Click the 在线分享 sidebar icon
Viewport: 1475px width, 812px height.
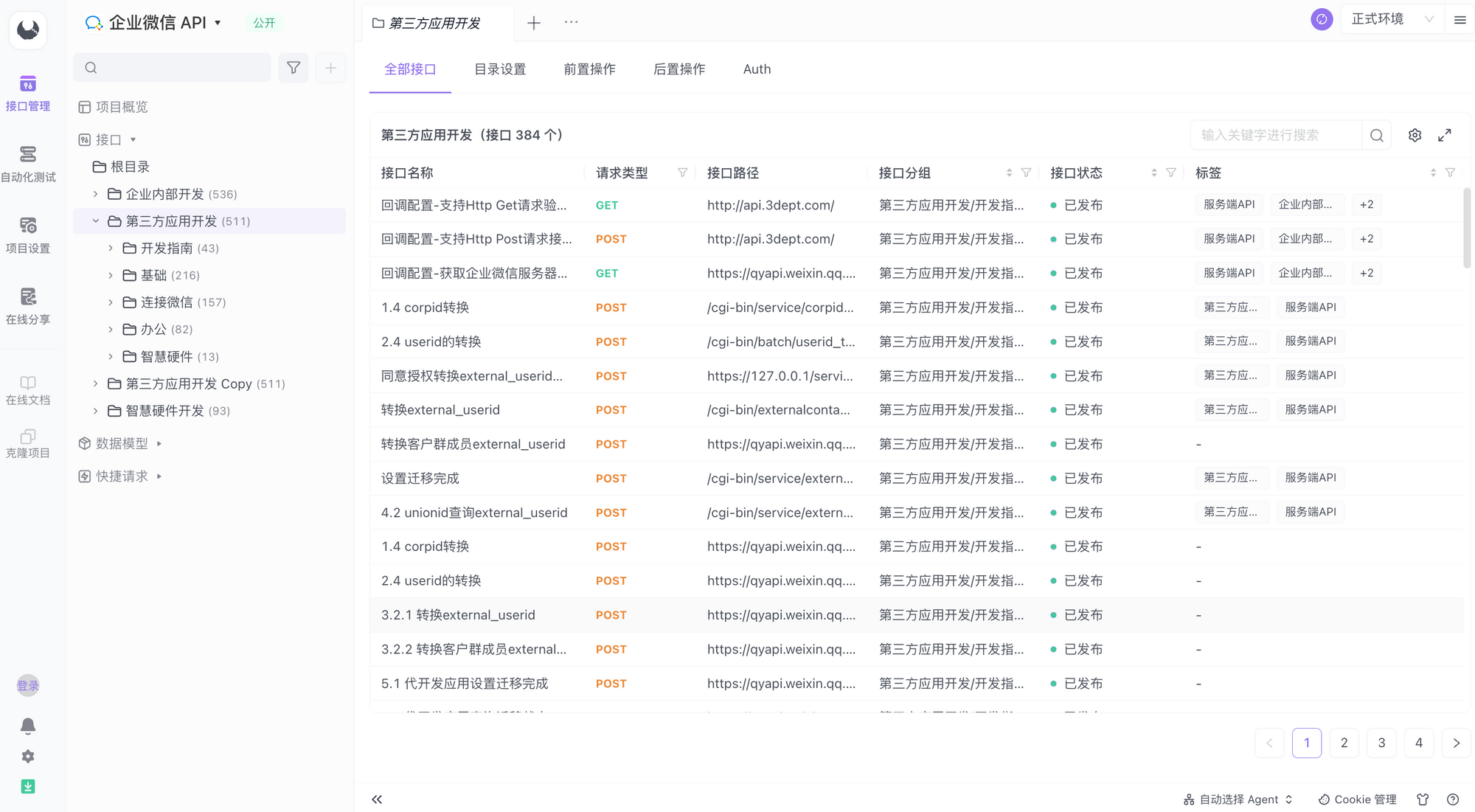(x=27, y=305)
